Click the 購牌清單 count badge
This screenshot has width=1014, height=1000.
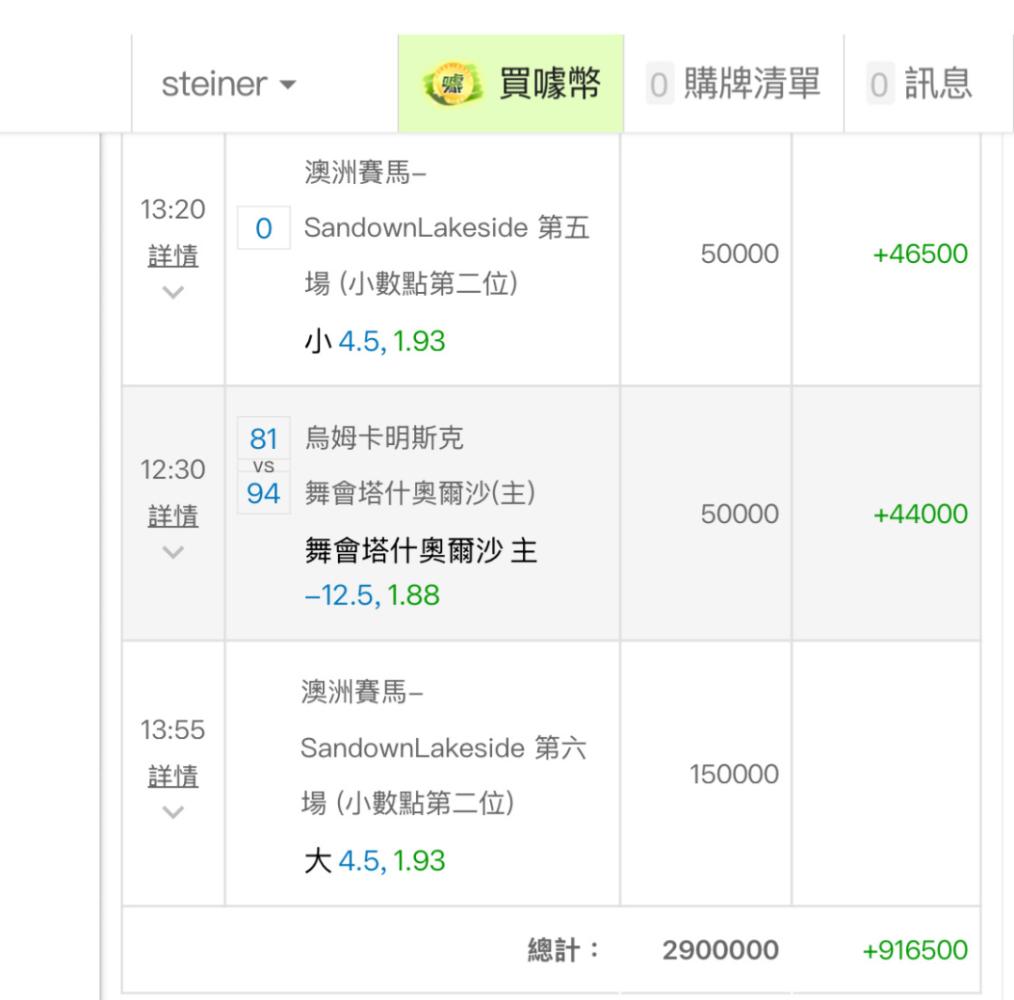click(x=657, y=84)
